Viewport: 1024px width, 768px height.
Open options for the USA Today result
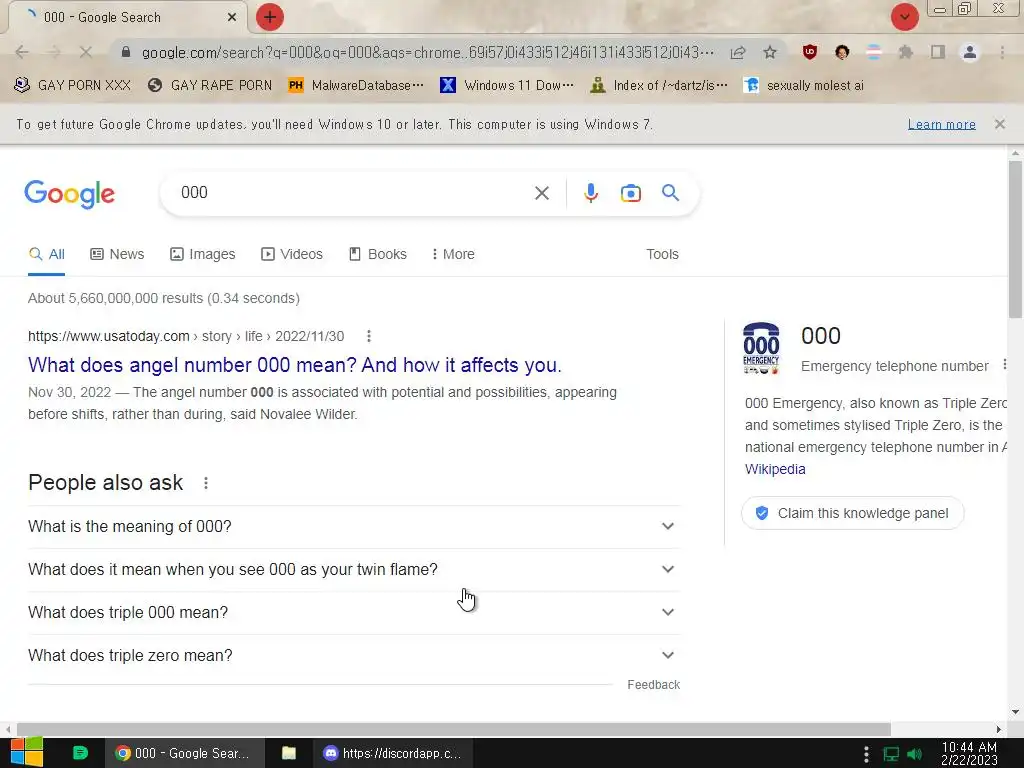pos(369,336)
